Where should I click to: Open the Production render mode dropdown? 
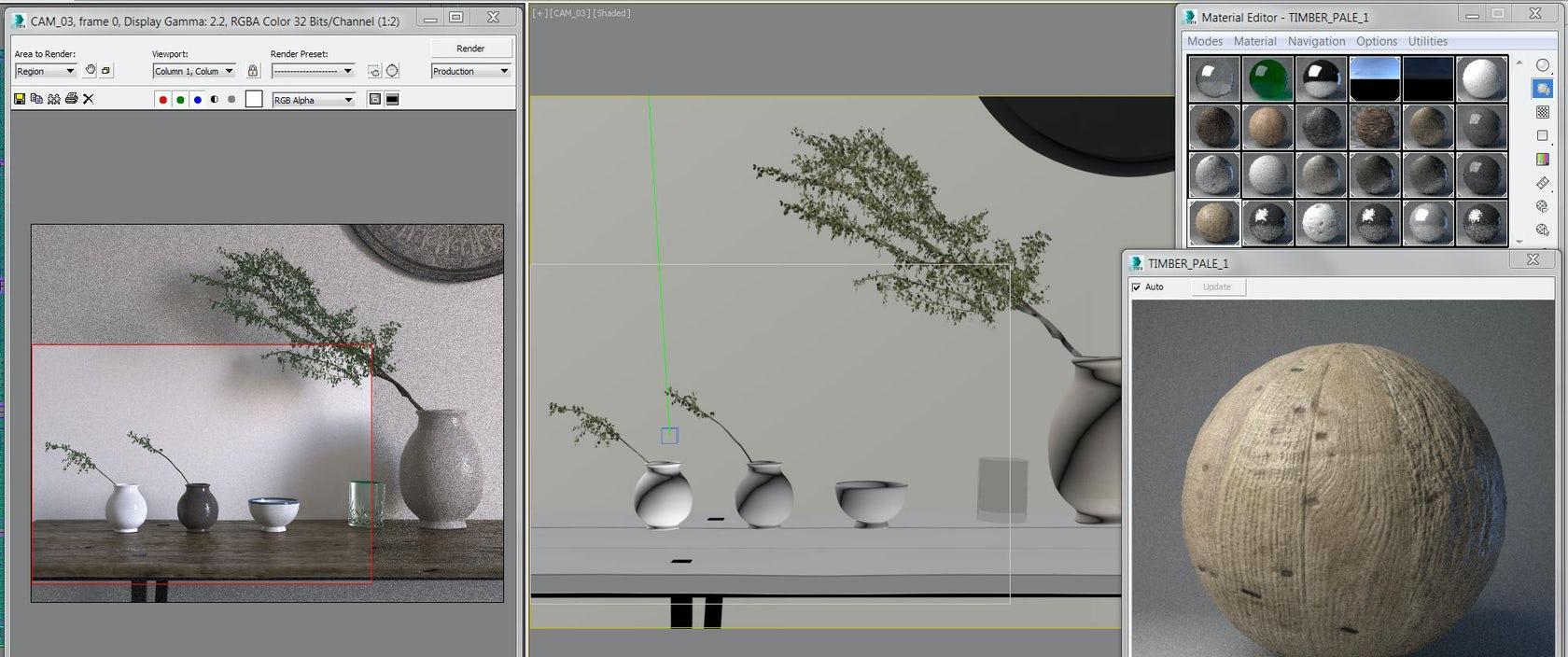(x=471, y=71)
